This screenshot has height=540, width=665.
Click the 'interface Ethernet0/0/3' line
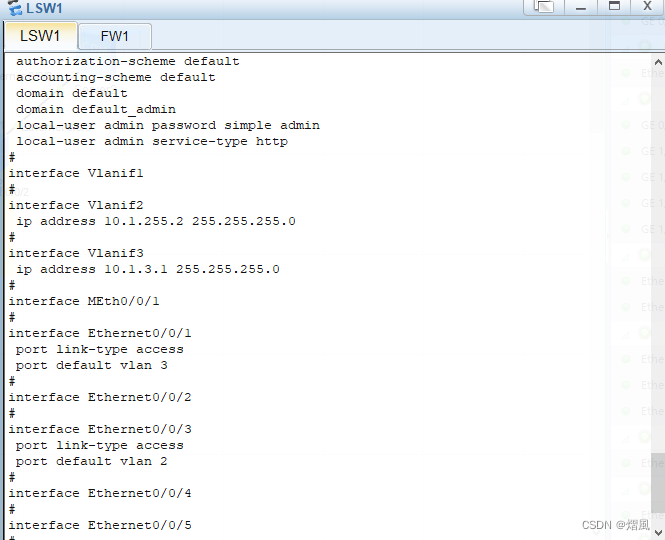[100, 429]
